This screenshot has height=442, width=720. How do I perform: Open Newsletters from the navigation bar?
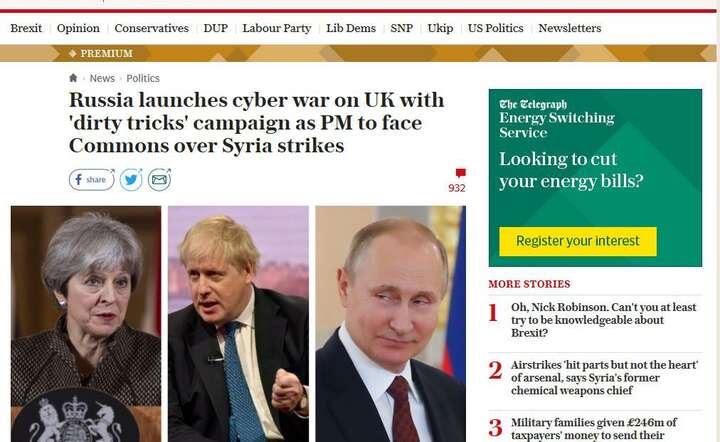[x=570, y=28]
